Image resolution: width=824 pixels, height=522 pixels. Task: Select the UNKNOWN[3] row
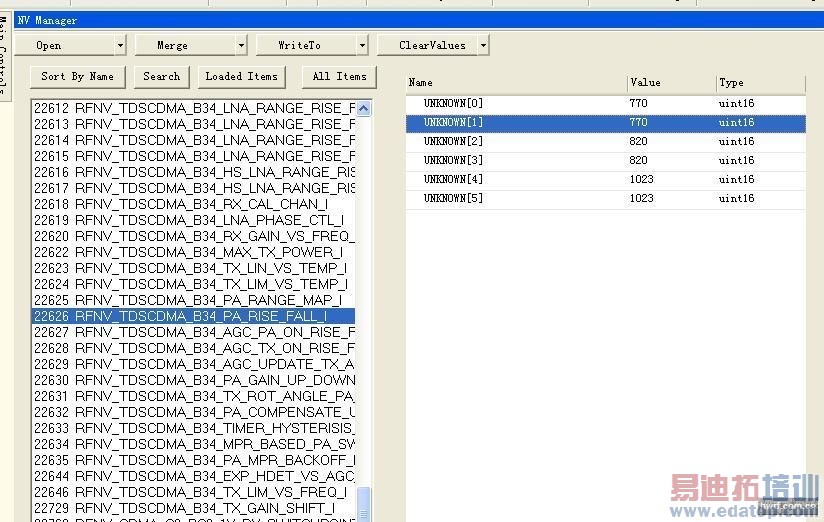coord(605,161)
